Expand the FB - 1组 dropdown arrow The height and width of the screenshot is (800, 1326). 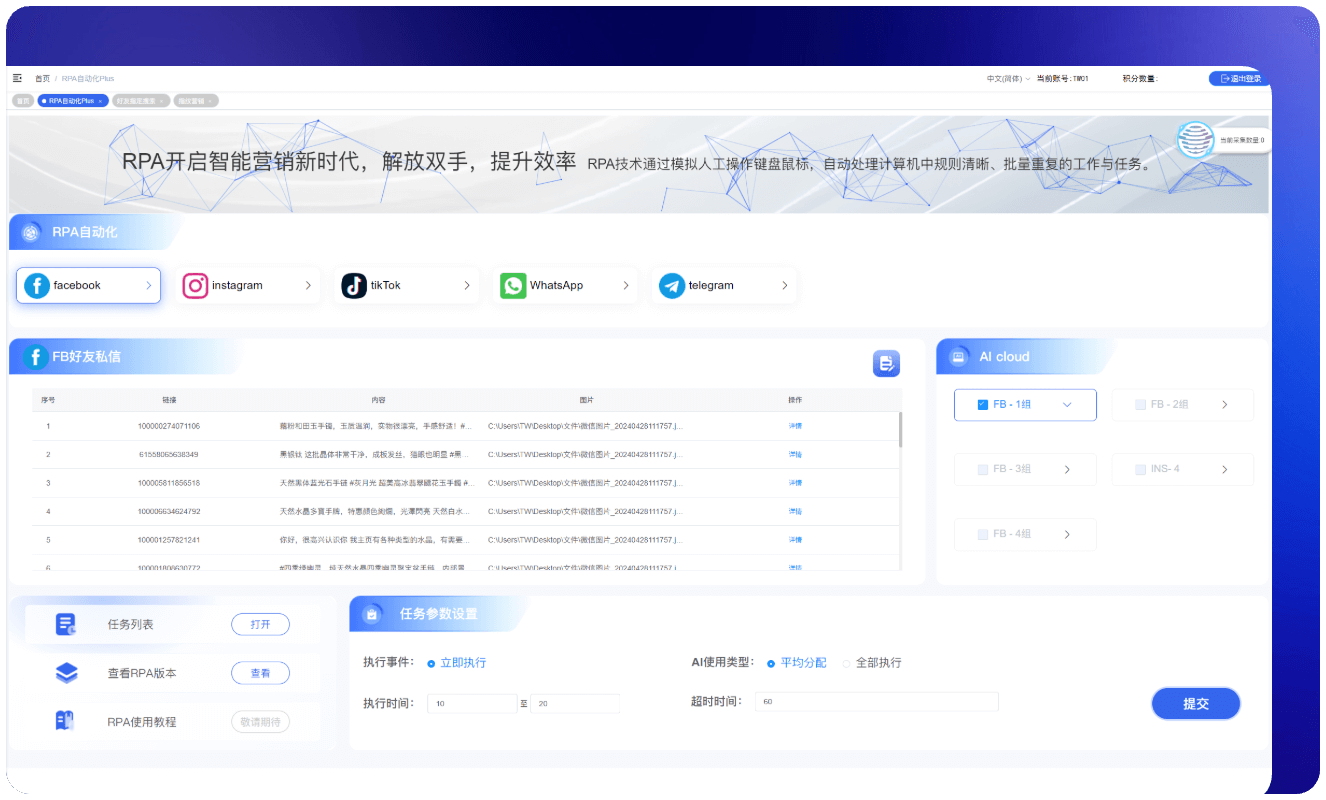[x=1067, y=405]
